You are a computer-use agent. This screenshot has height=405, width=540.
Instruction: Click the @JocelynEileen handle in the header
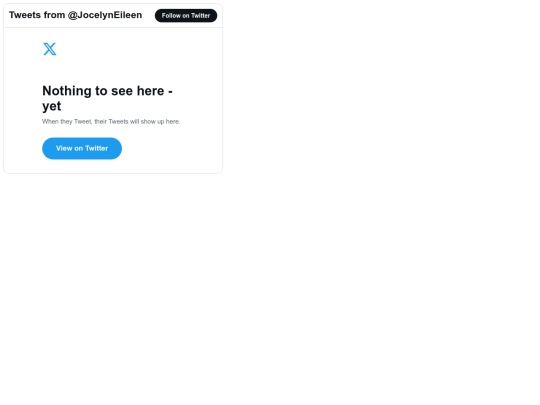(105, 15)
